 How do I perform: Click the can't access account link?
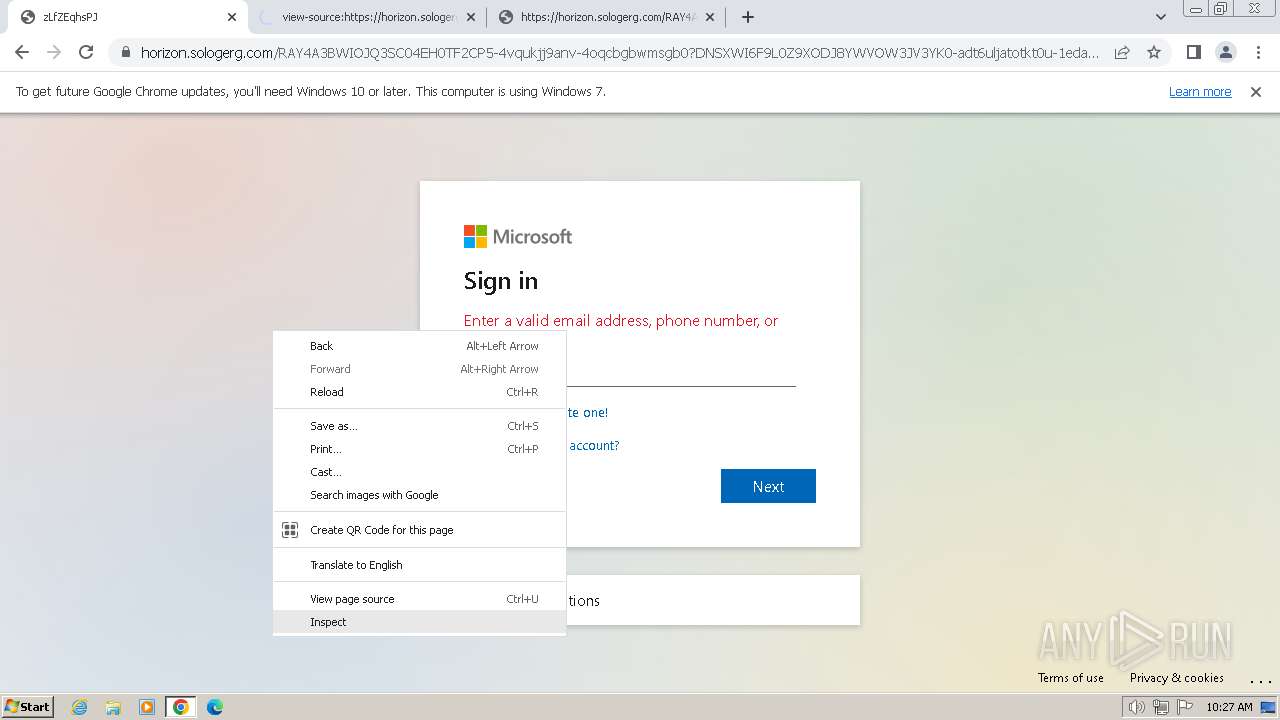tap(593, 446)
